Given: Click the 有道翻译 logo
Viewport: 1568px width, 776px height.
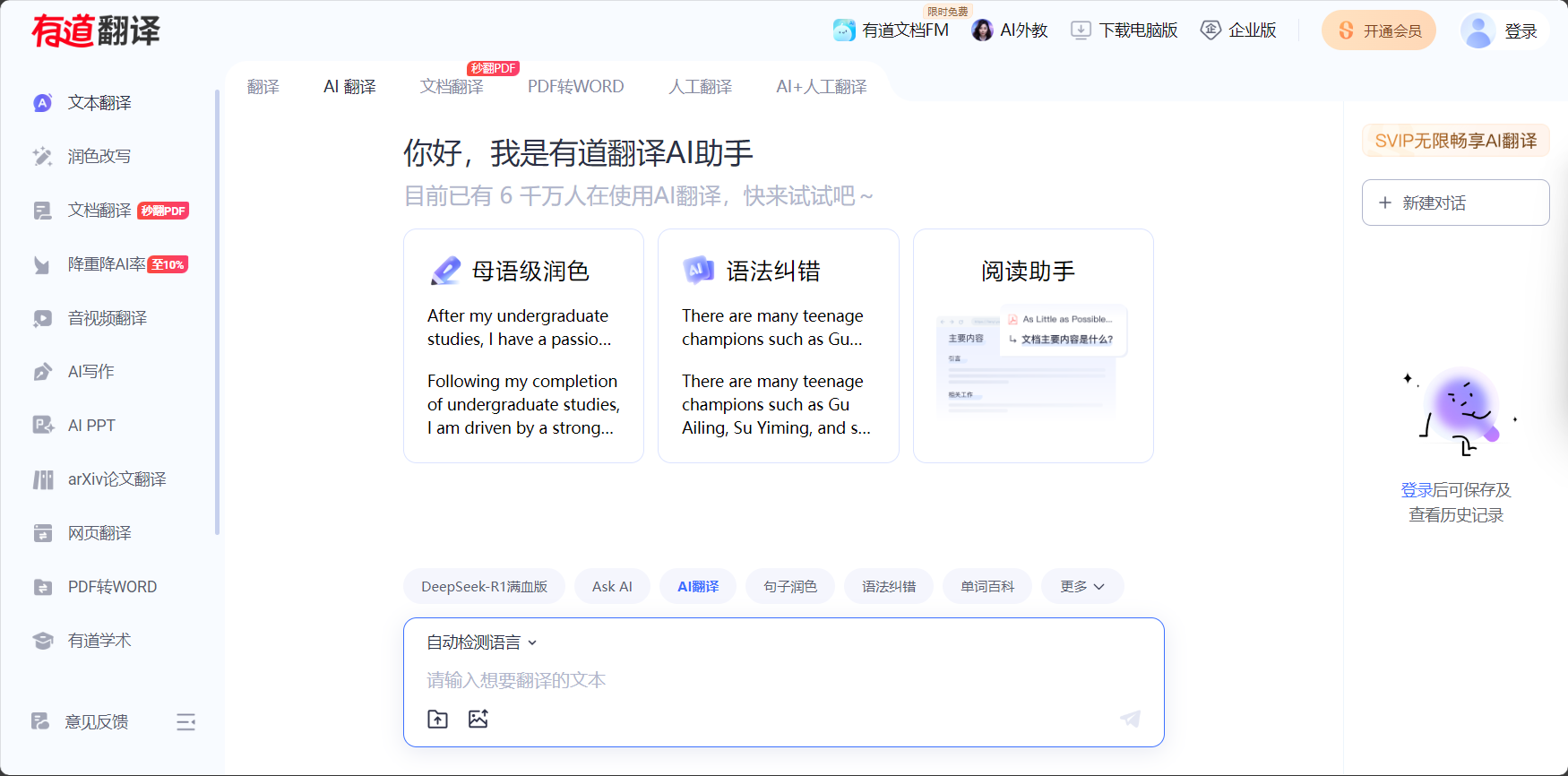Looking at the screenshot, I should coord(96,30).
